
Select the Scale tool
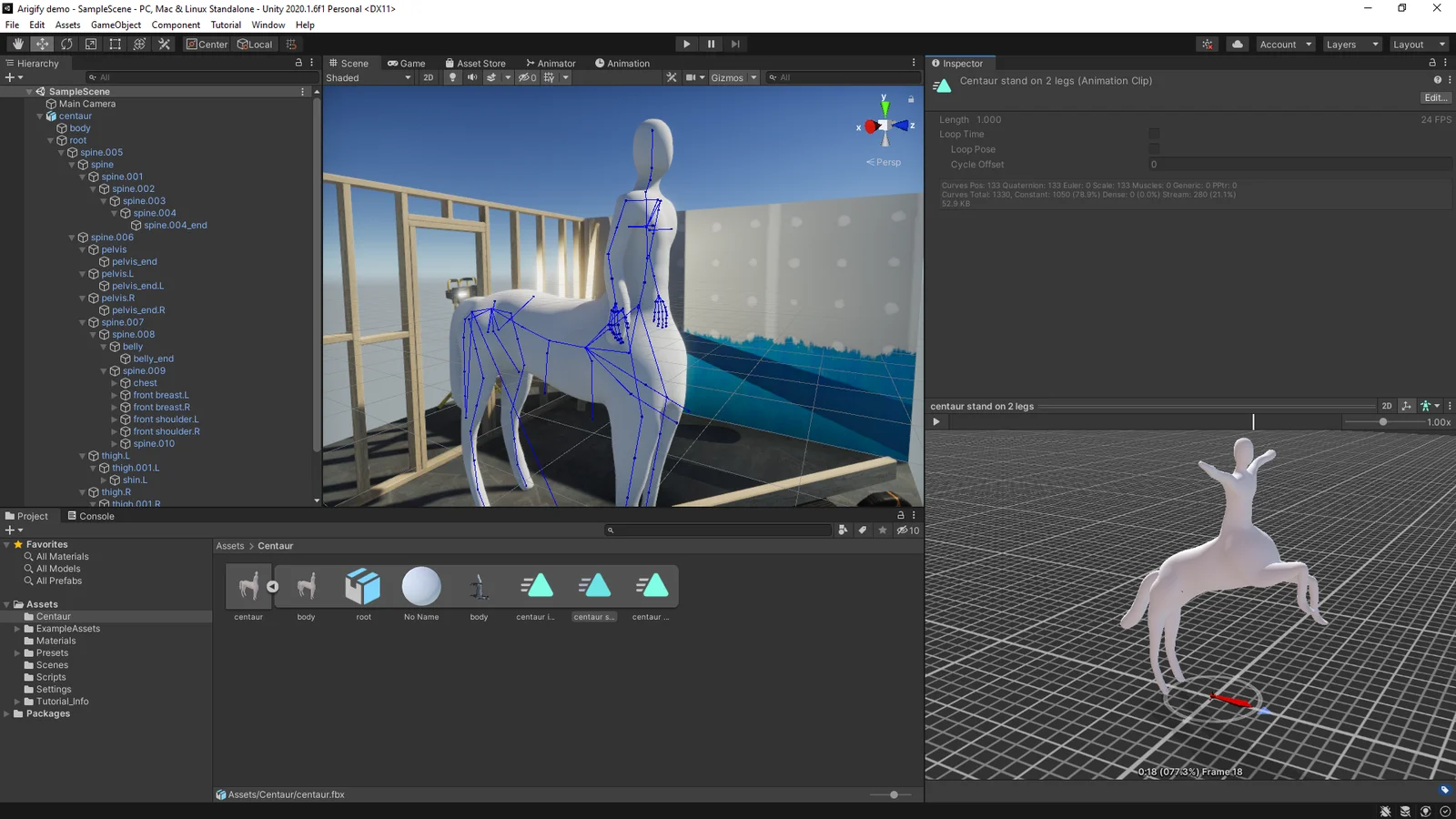click(x=90, y=44)
